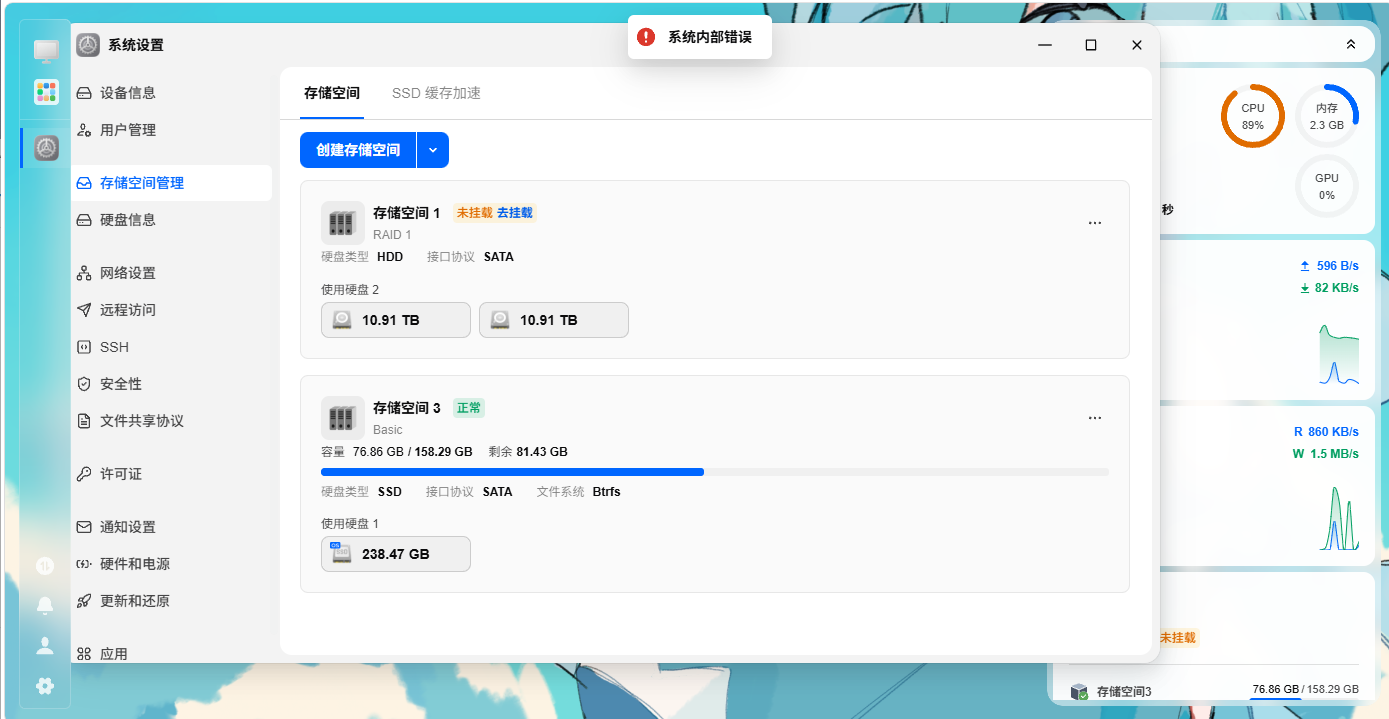This screenshot has height=719, width=1389.
Task: Click the 应用 grid icon in sidebar
Action: click(84, 654)
